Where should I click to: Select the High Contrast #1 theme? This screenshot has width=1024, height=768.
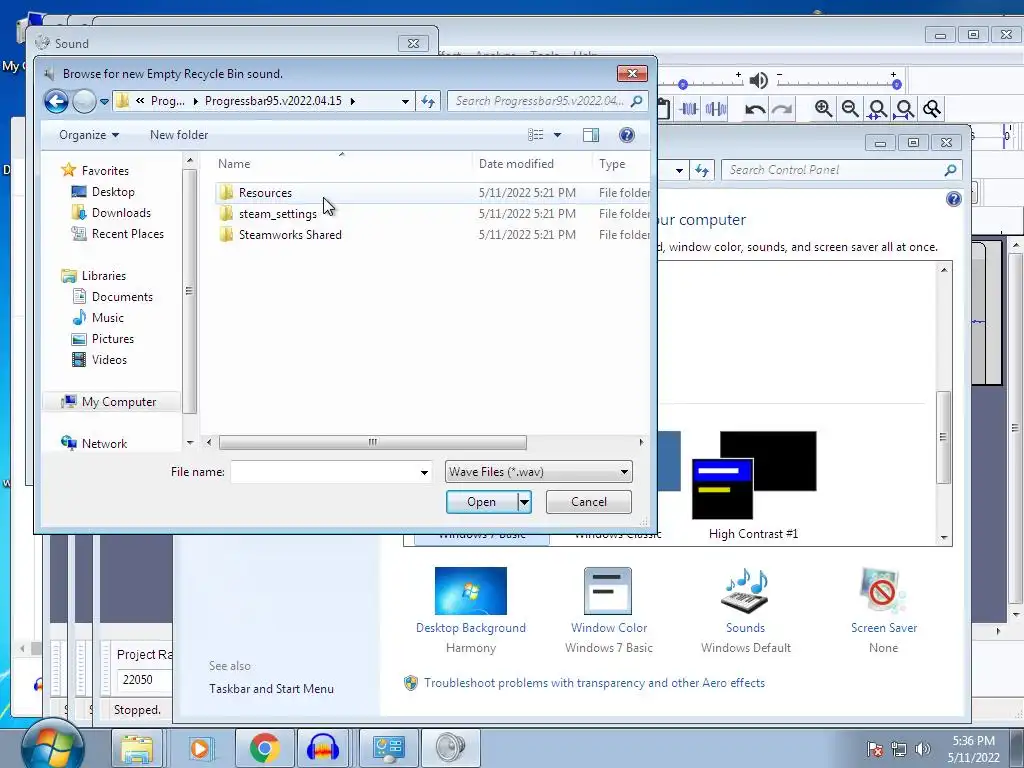click(754, 485)
